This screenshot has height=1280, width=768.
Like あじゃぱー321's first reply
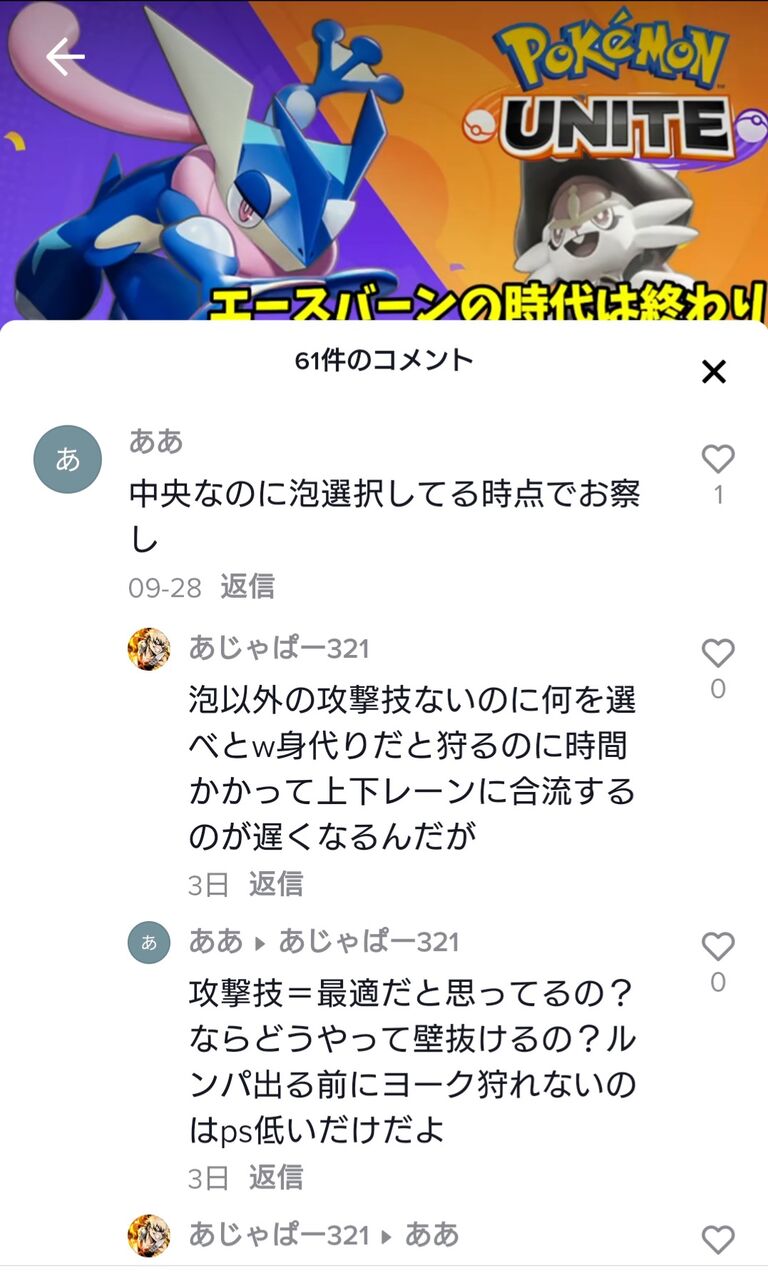pos(717,653)
